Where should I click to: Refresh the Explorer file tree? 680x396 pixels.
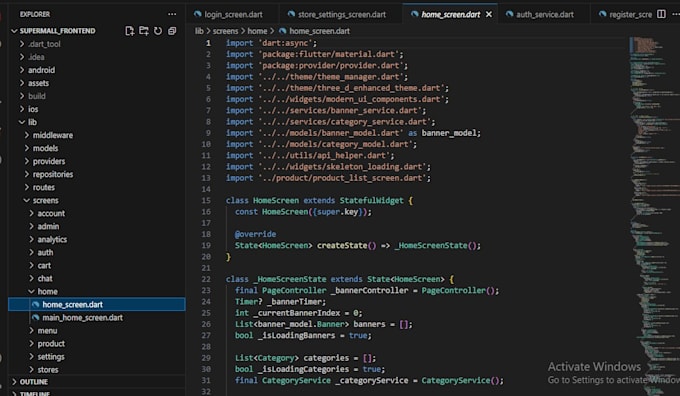point(158,31)
